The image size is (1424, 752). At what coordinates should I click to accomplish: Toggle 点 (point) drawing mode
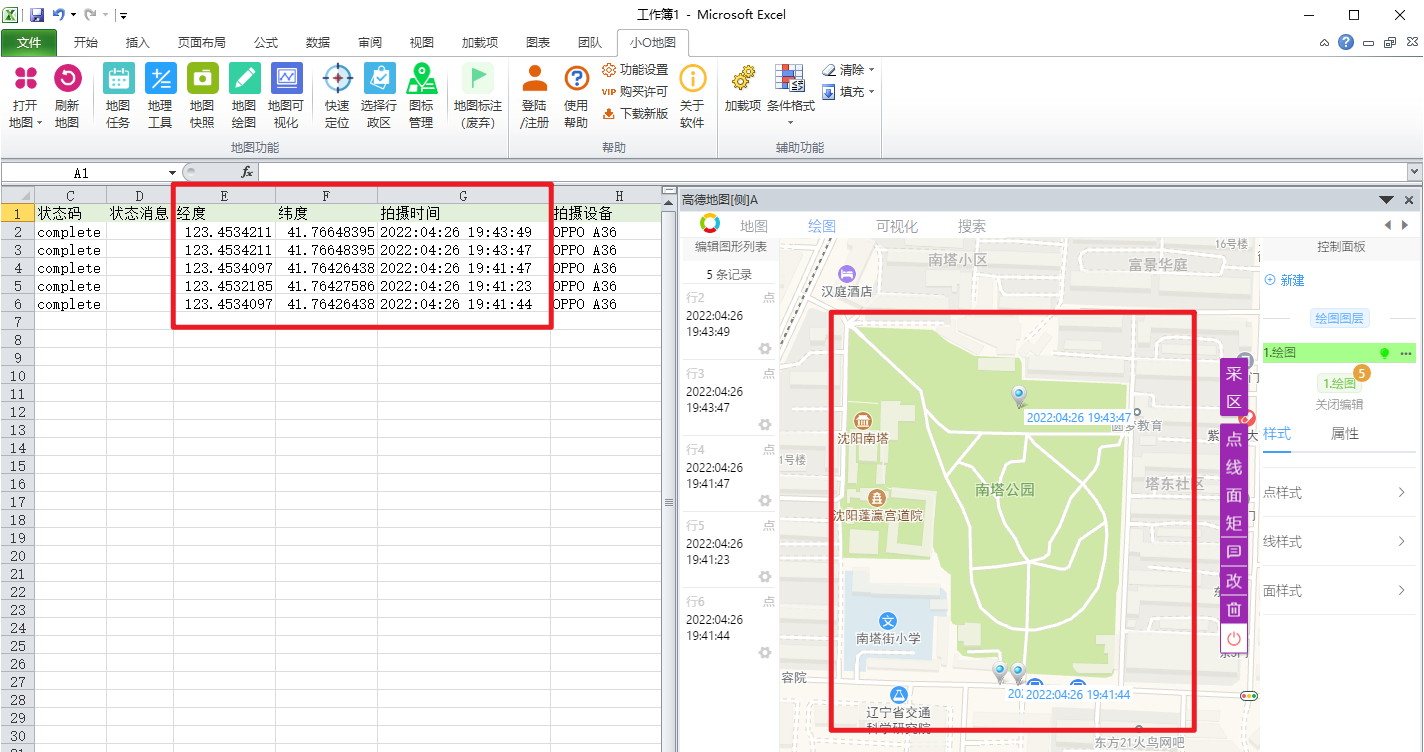(1234, 439)
